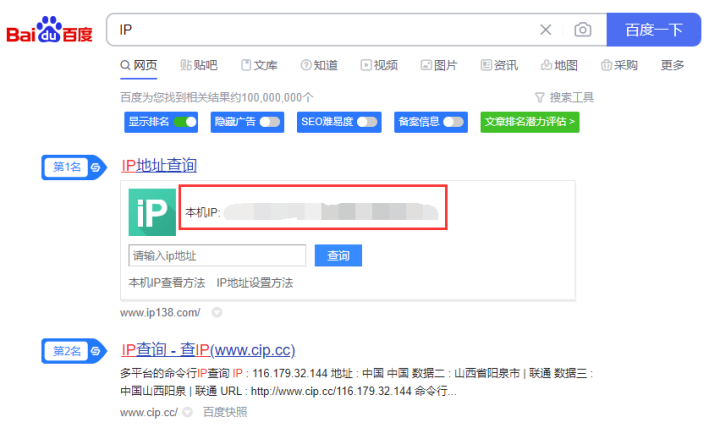Expand arrow icon next to www.ip138.com

[217, 313]
